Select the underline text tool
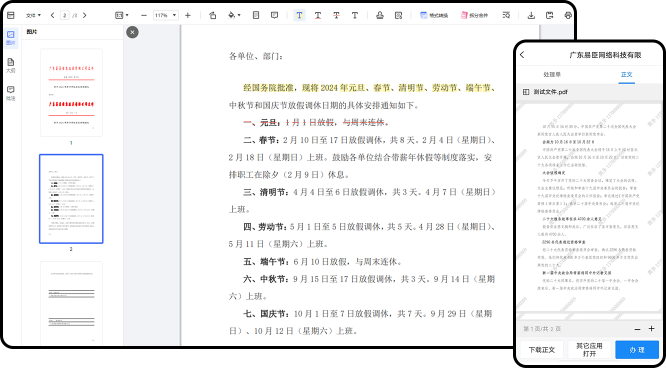666x368 pixels. point(318,15)
